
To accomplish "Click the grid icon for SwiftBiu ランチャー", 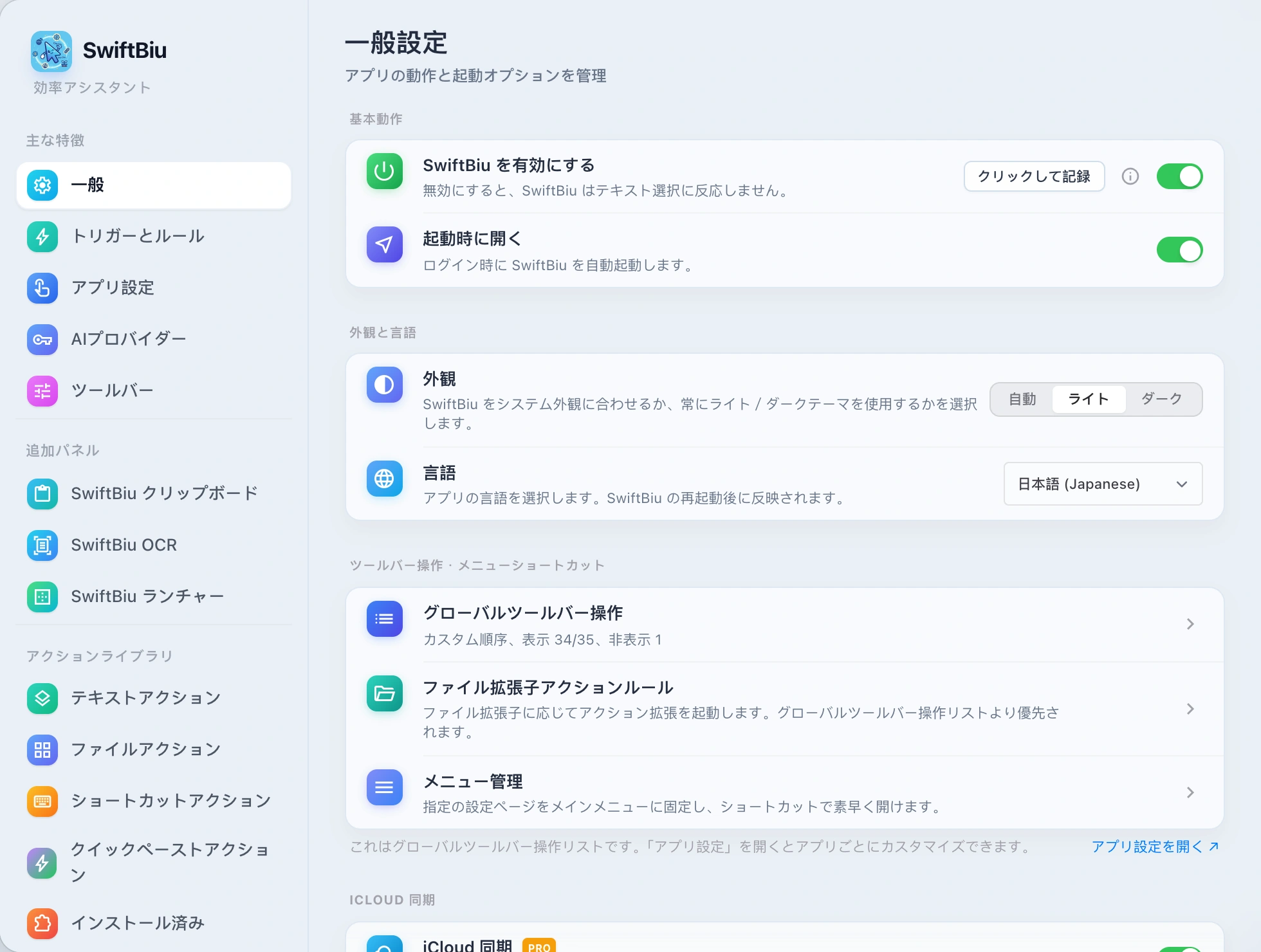I will point(42,597).
